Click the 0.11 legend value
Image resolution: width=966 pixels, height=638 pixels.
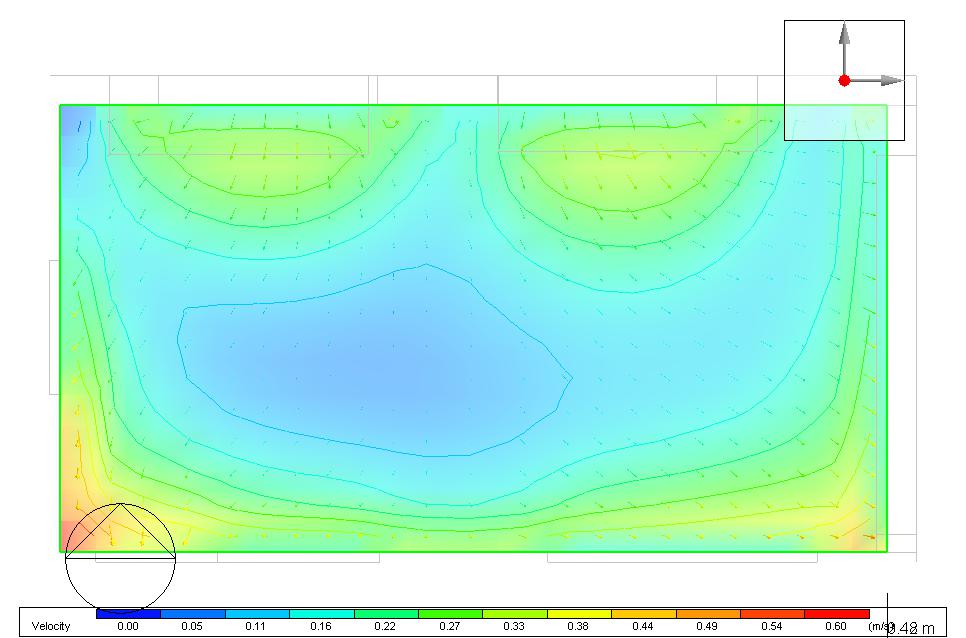255,626
